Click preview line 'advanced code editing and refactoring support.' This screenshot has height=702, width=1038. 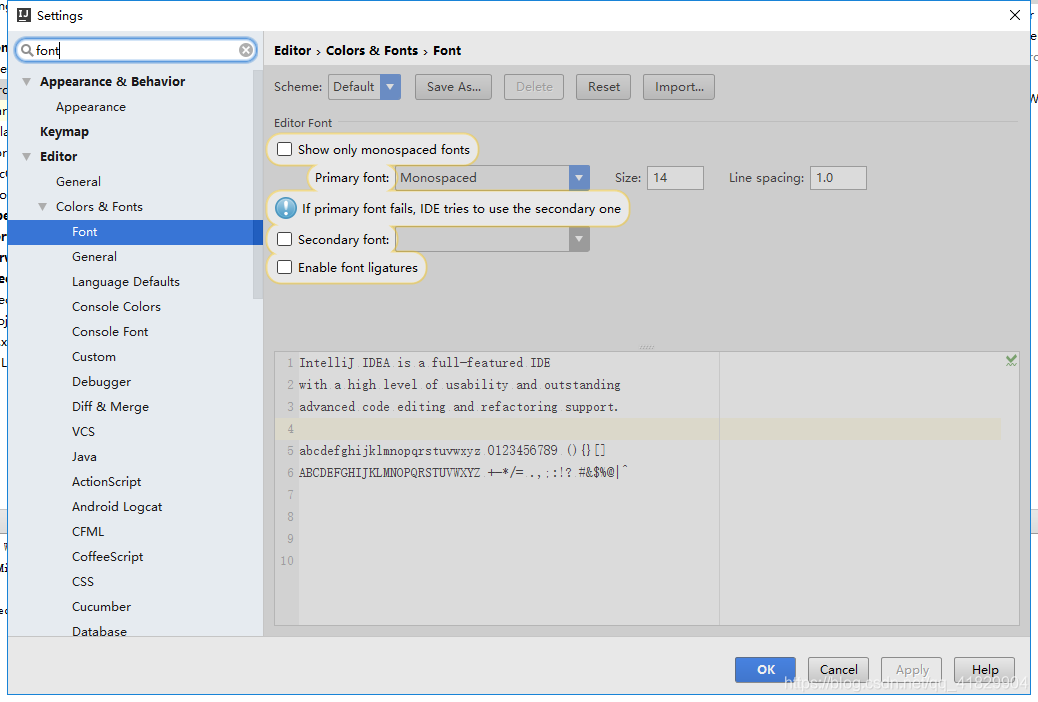[458, 407]
